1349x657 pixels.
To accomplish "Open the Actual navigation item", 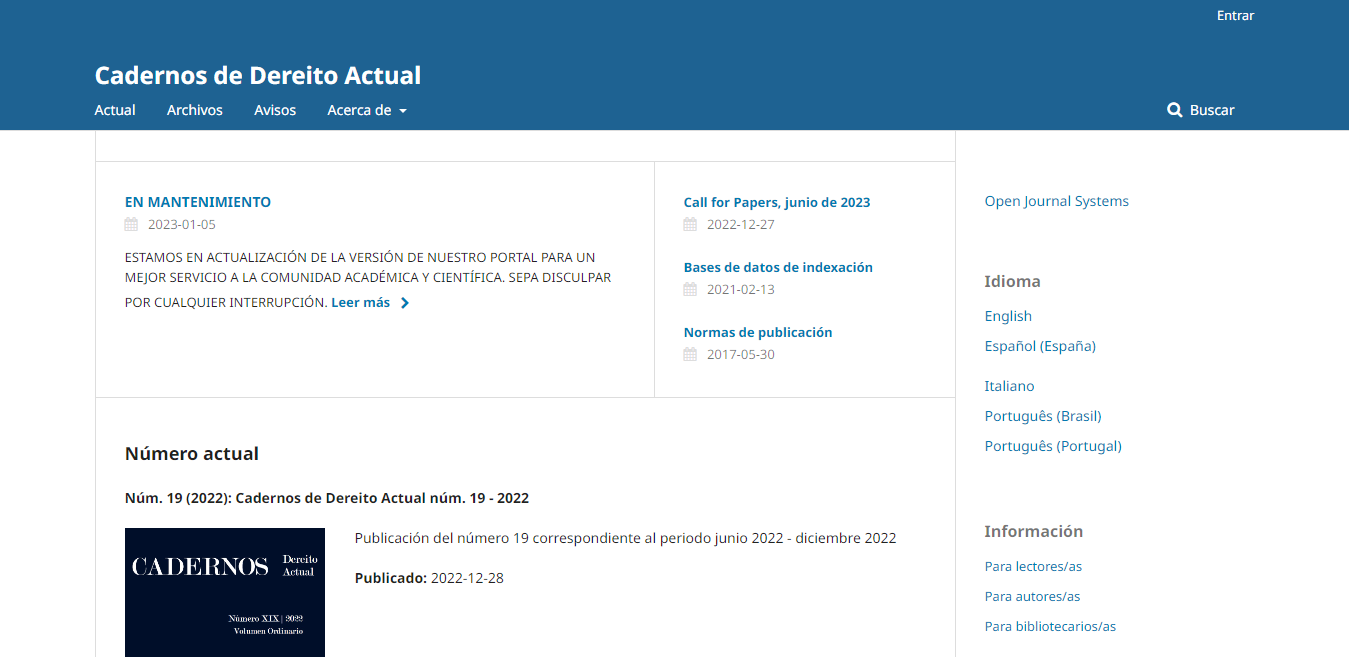I will click(x=115, y=110).
